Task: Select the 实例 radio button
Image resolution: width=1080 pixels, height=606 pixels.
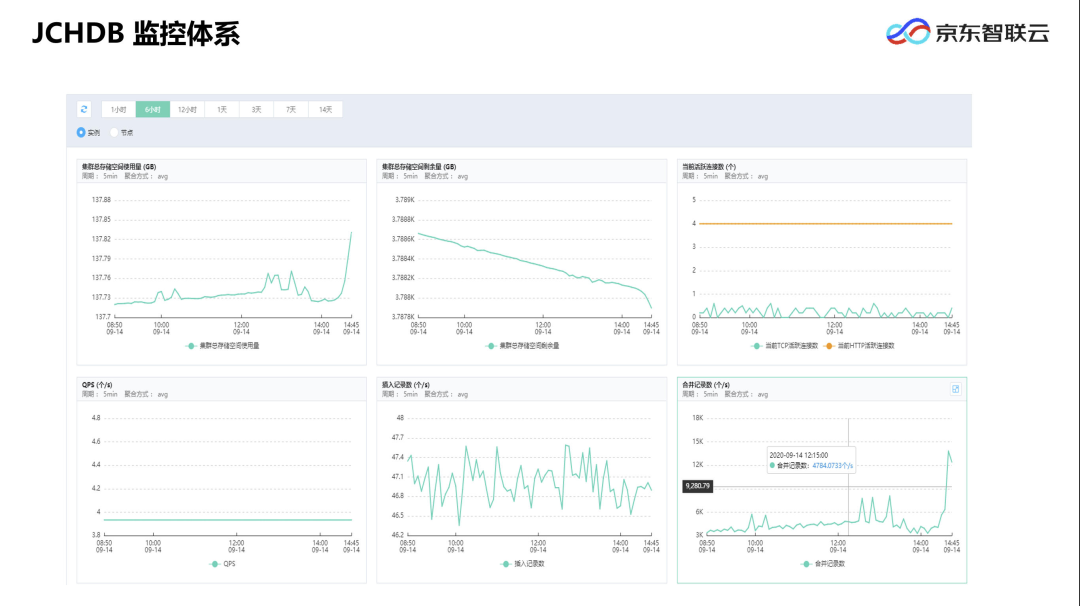Action: [x=82, y=132]
